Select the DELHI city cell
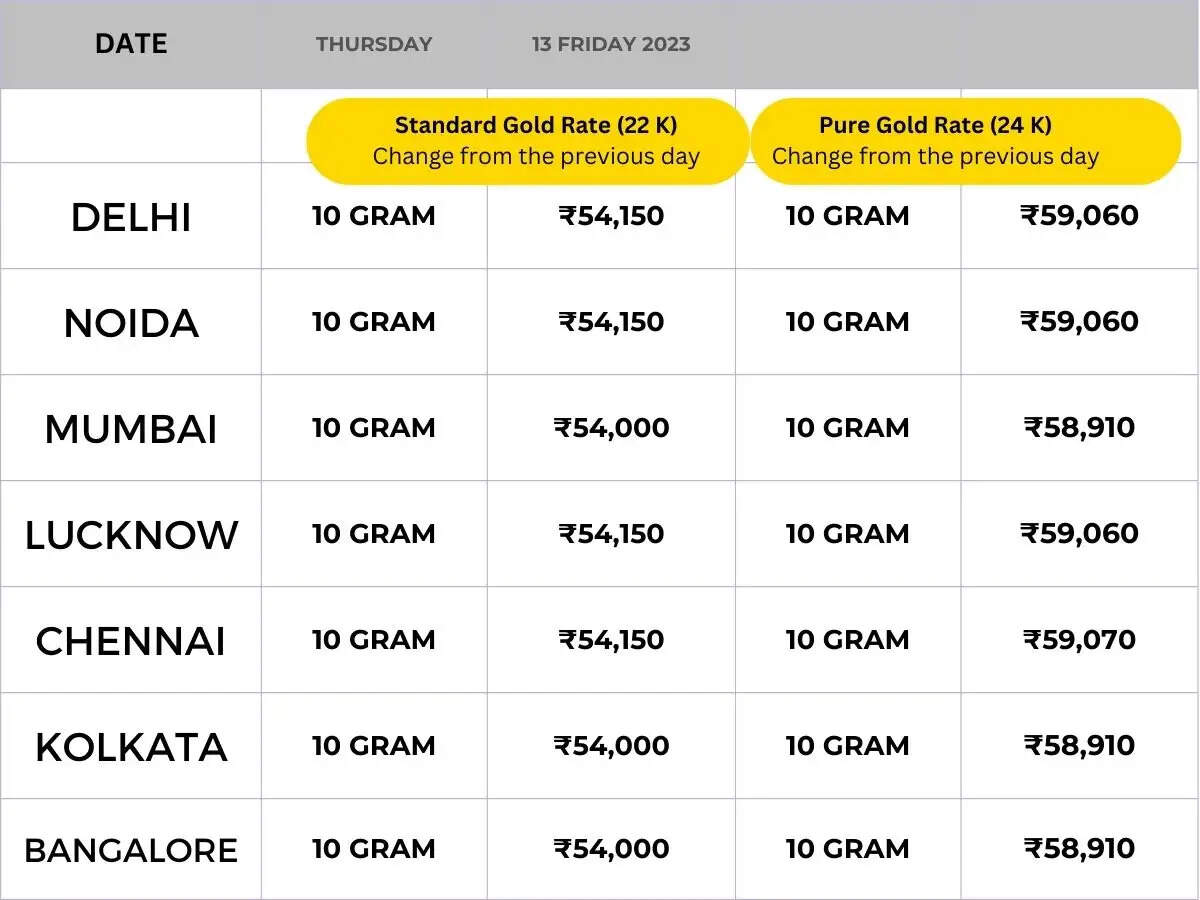This screenshot has width=1200, height=900. (x=131, y=217)
